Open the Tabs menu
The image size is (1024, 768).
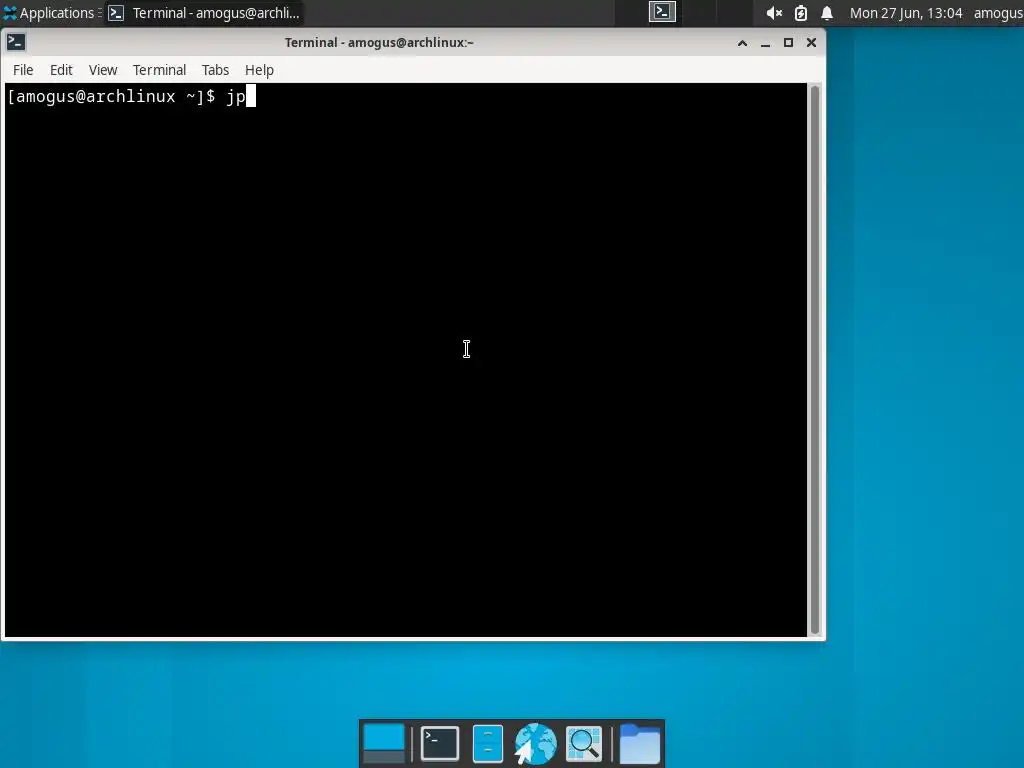(215, 70)
